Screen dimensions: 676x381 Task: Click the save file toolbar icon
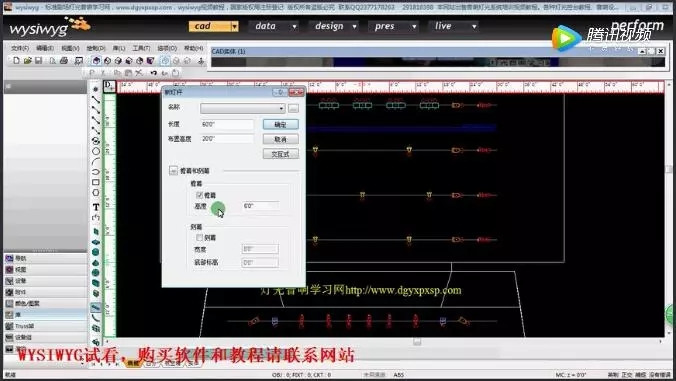pyautogui.click(x=38, y=61)
